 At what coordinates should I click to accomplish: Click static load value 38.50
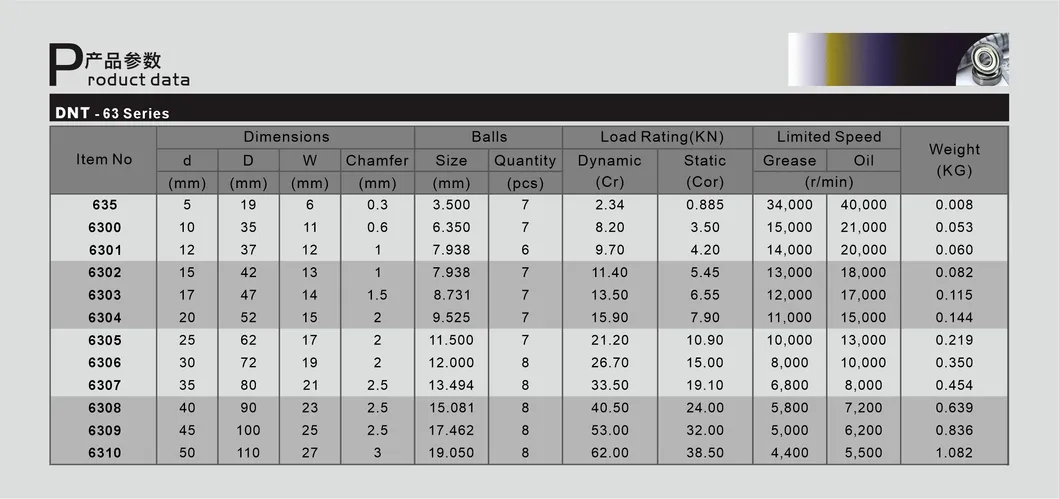coord(705,453)
